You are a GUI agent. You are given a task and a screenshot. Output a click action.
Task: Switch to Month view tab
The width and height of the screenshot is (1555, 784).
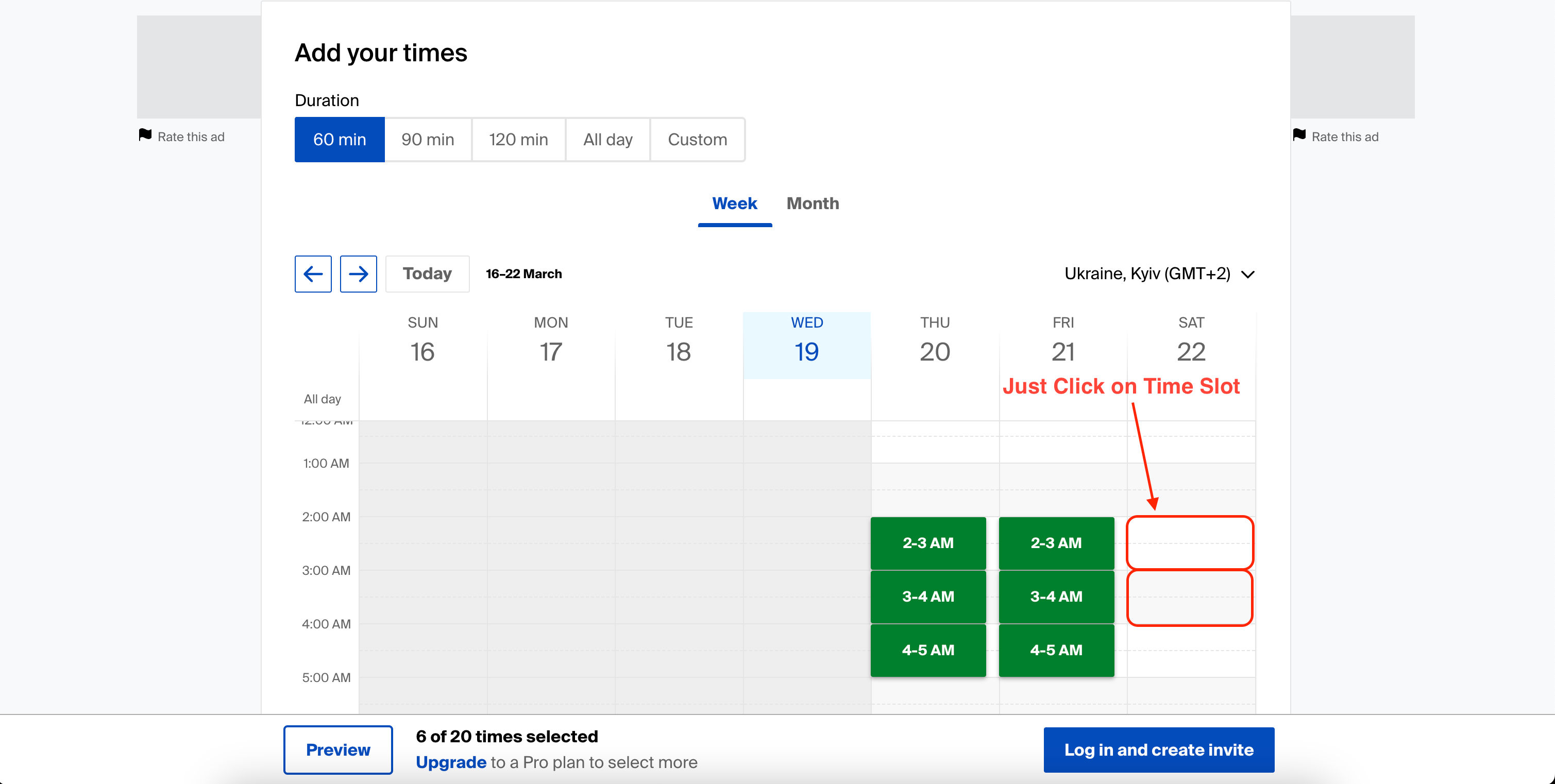812,203
